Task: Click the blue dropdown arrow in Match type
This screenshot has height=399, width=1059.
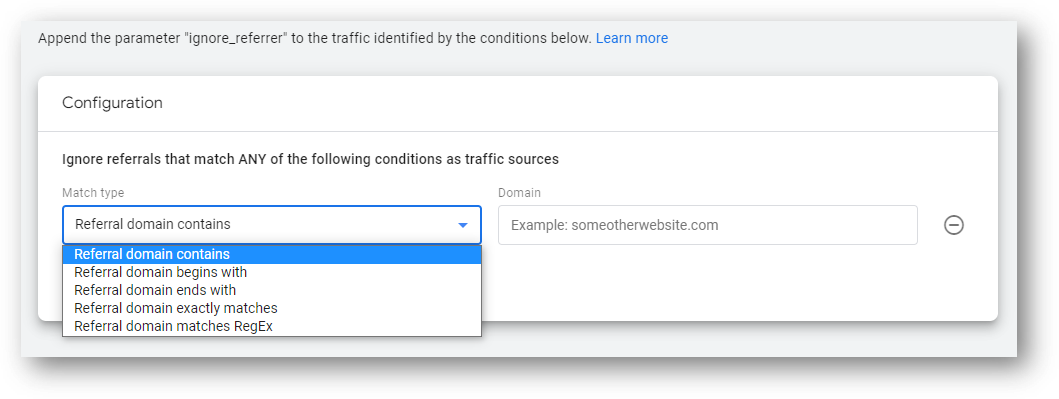Action: coord(463,225)
